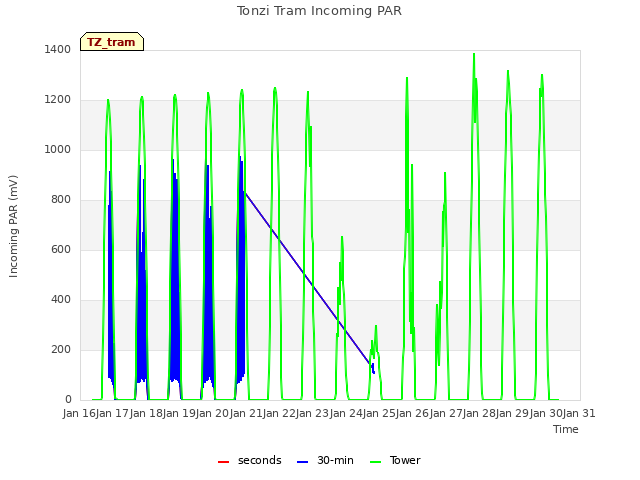Click the Jan 22 x-axis tick label

tap(279, 413)
